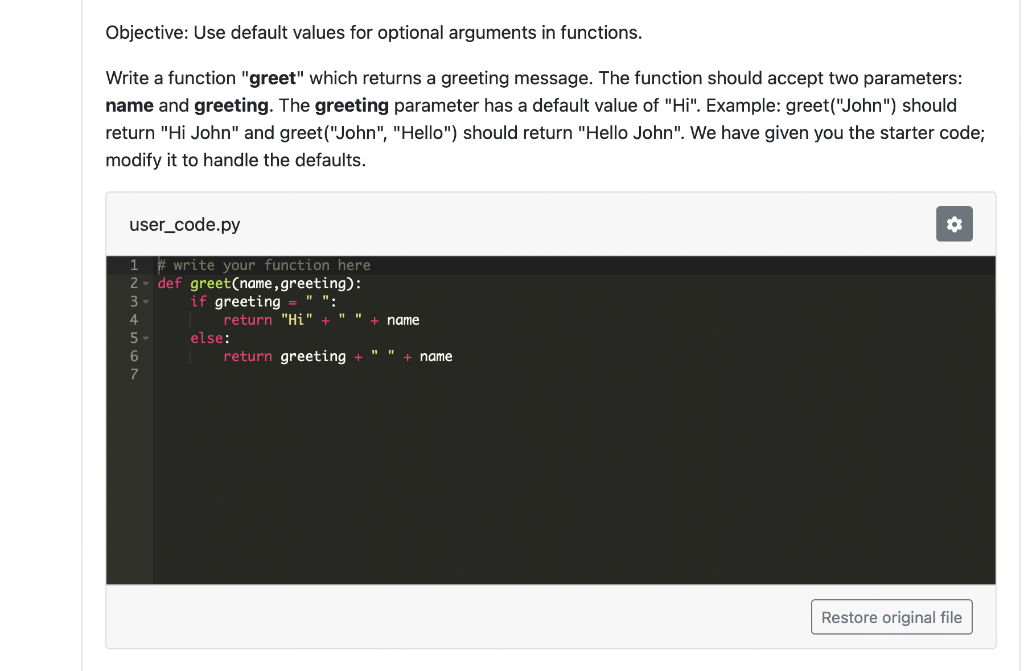Open the editor settings gear icon
This screenshot has width=1024, height=671.
954,224
